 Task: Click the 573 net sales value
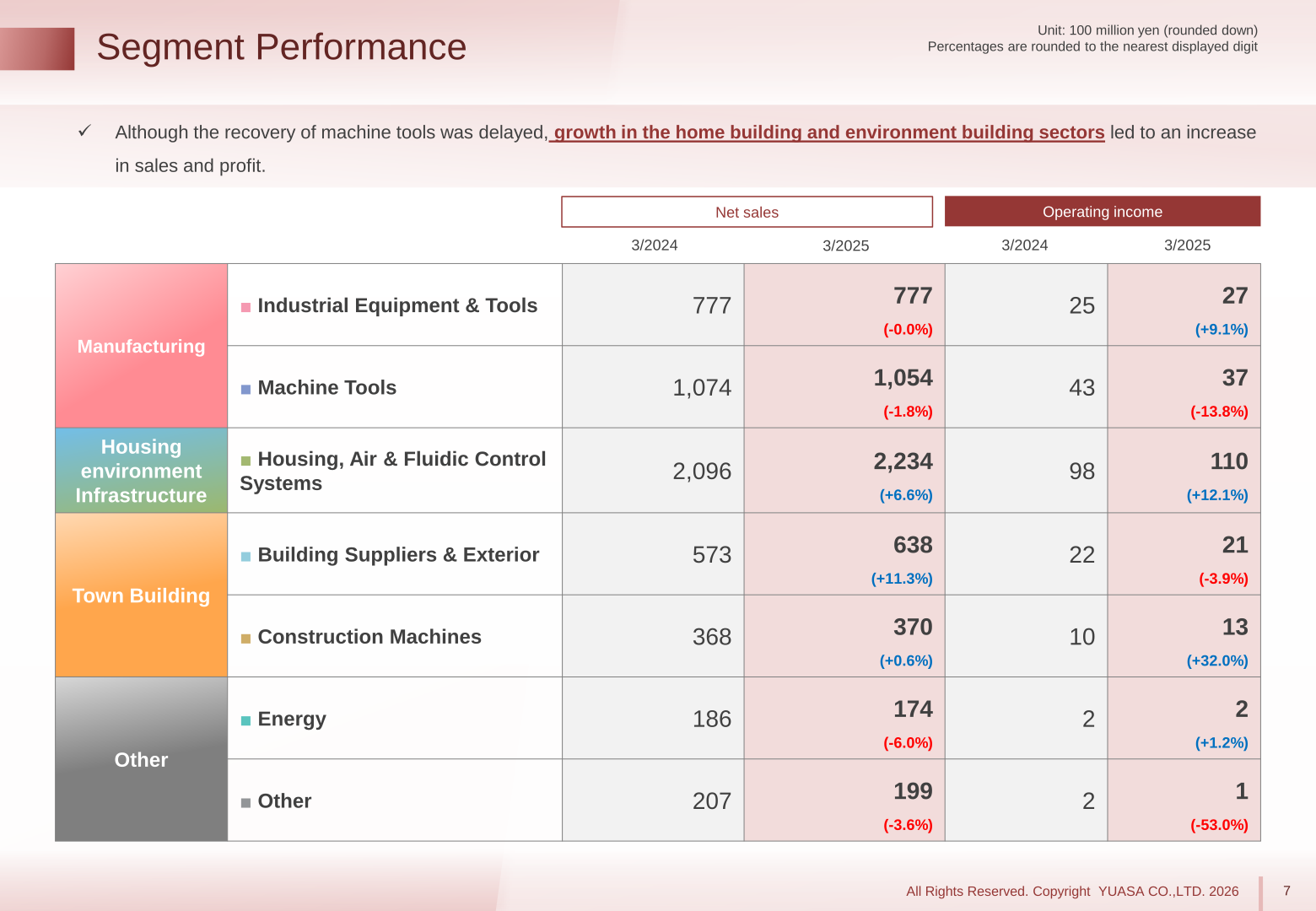pos(712,554)
